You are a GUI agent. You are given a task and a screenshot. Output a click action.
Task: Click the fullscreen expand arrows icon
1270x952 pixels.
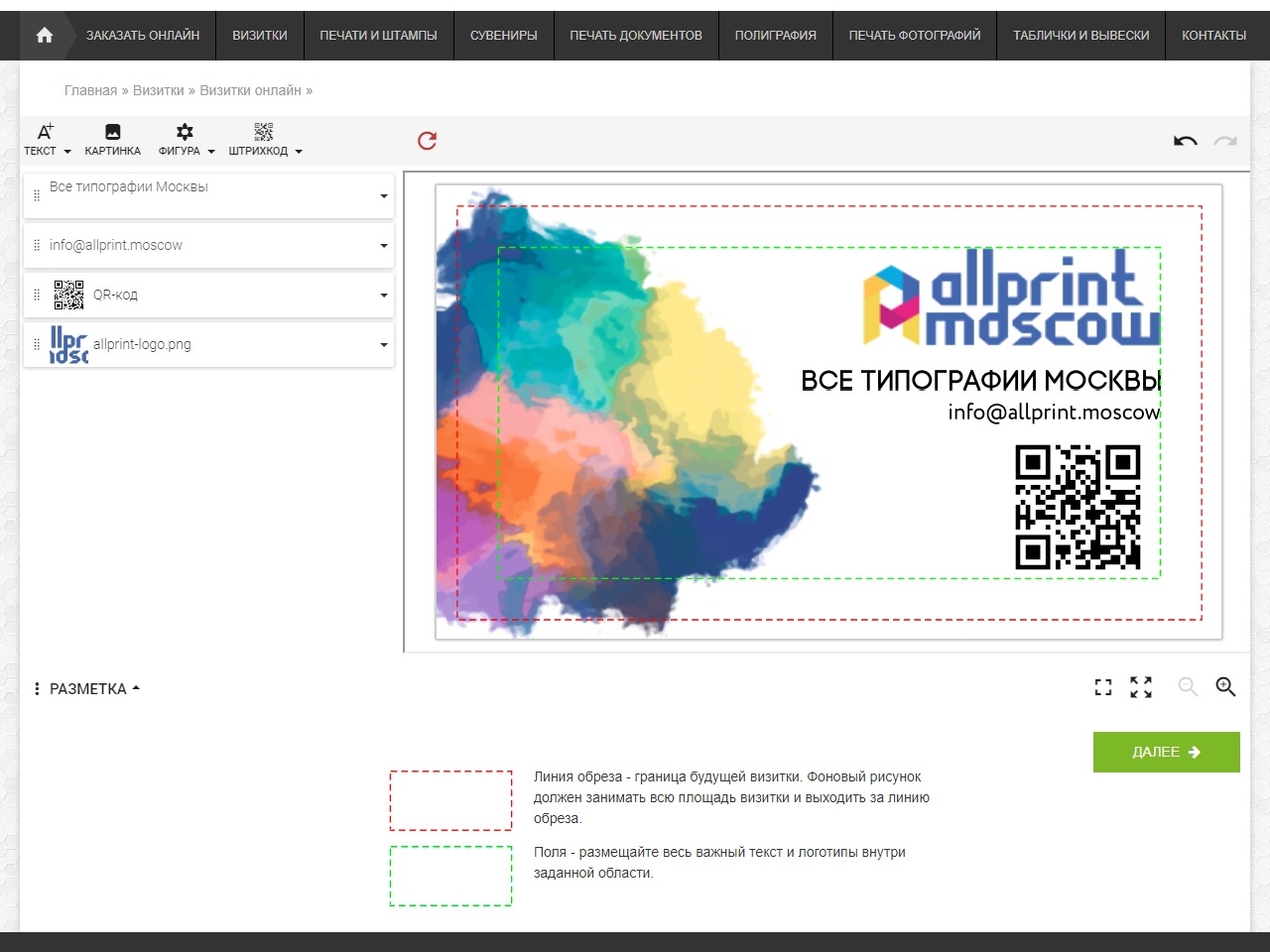pos(1141,687)
